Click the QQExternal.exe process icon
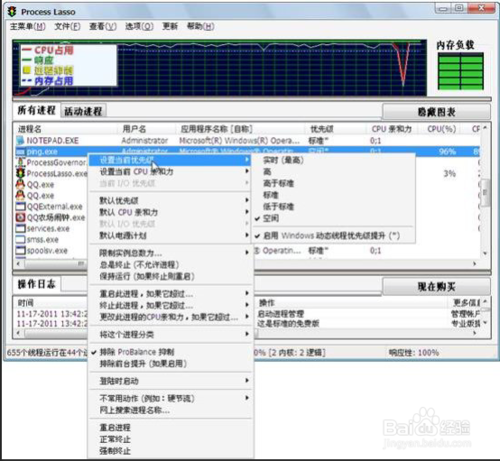 pyautogui.click(x=21, y=206)
